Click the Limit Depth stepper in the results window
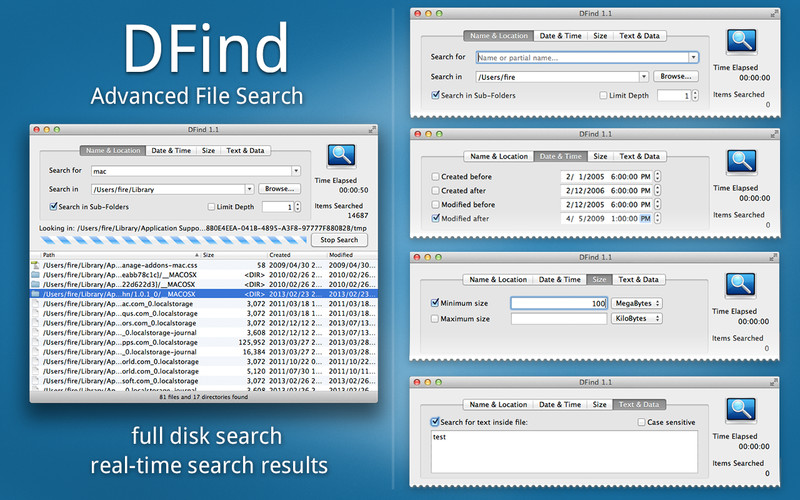The width and height of the screenshot is (800, 500). tap(297, 207)
